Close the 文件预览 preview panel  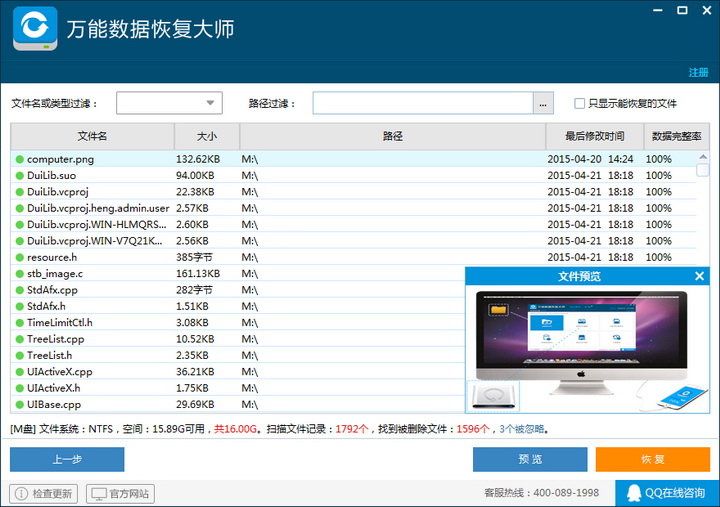[x=699, y=276]
